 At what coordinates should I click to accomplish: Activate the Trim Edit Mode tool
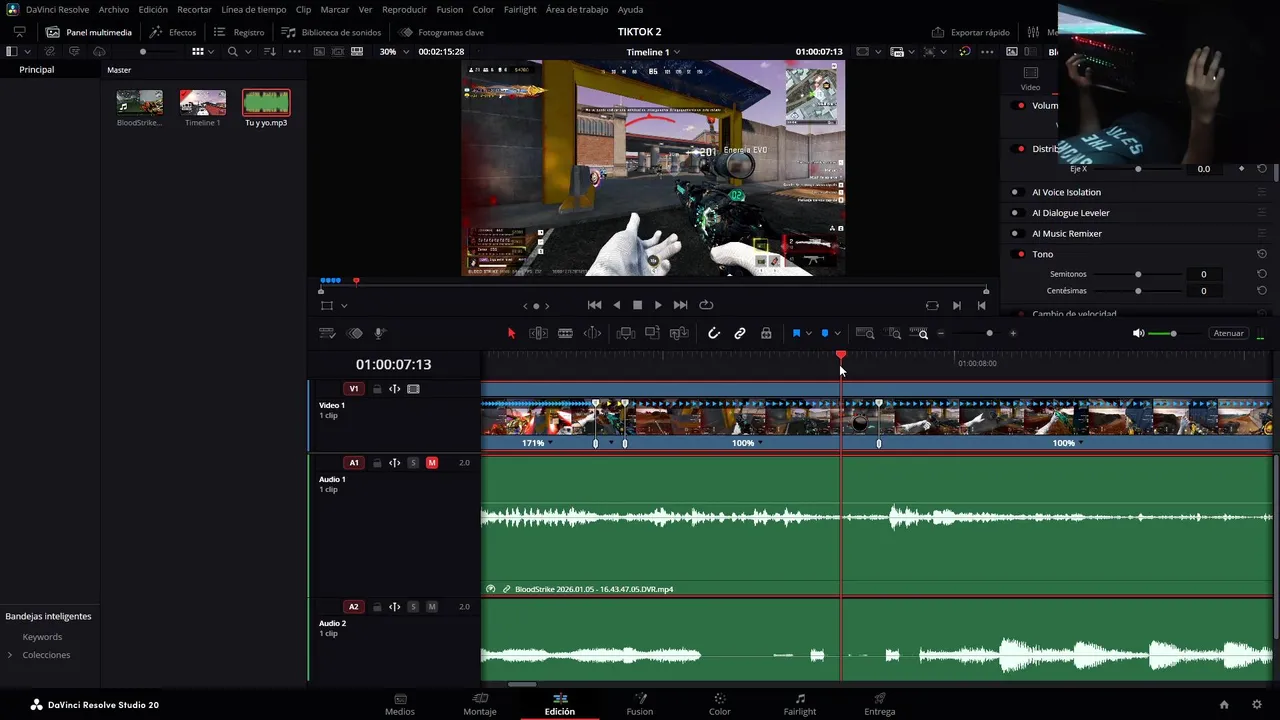[538, 333]
